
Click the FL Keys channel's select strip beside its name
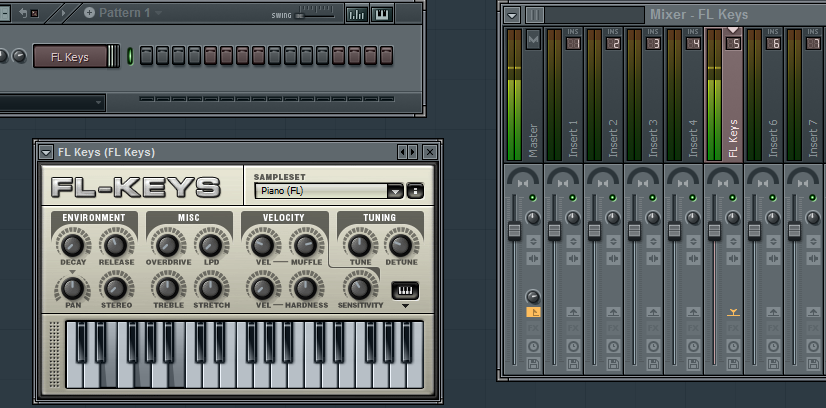[x=114, y=56]
